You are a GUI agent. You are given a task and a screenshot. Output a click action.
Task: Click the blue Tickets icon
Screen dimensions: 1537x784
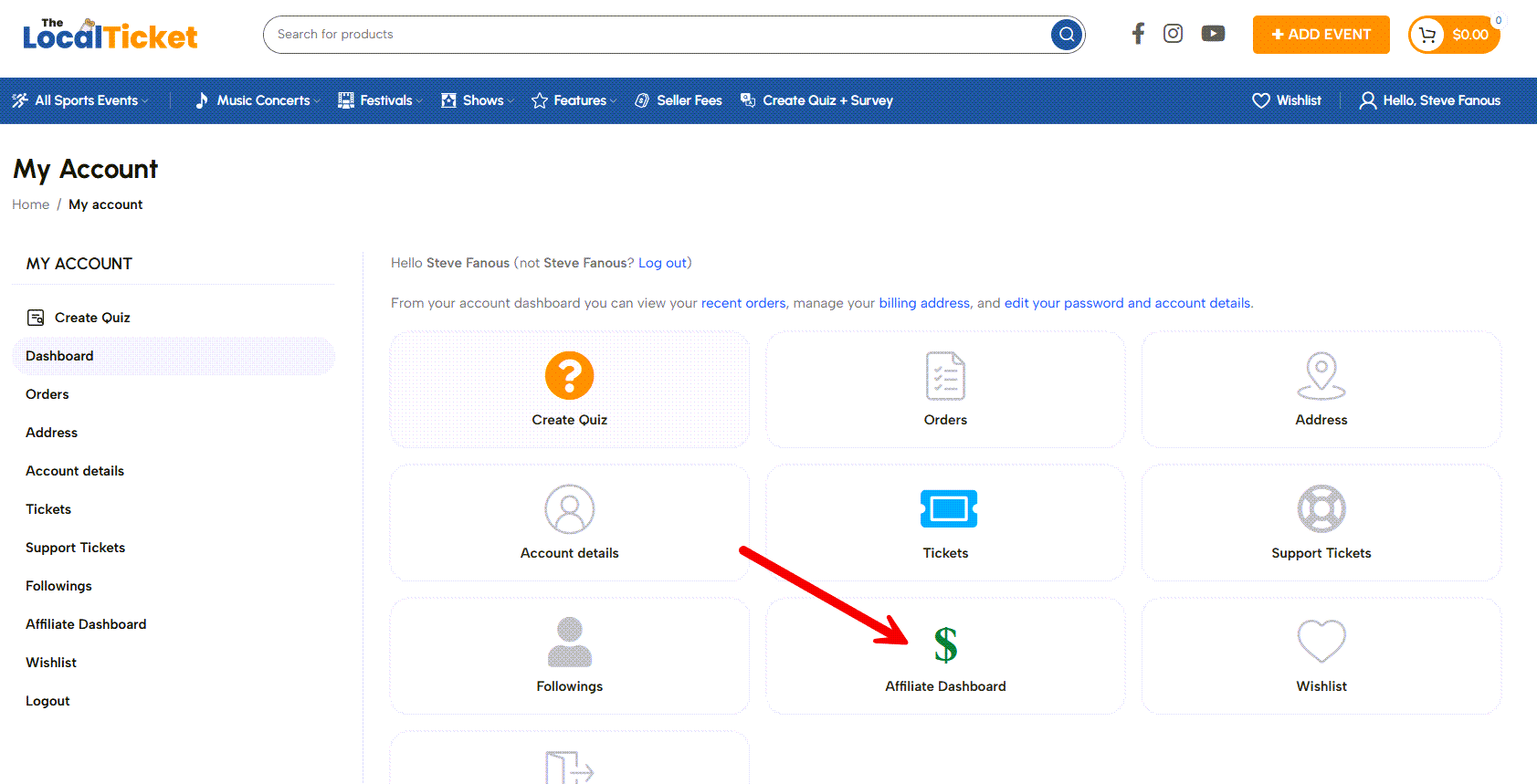coord(948,508)
